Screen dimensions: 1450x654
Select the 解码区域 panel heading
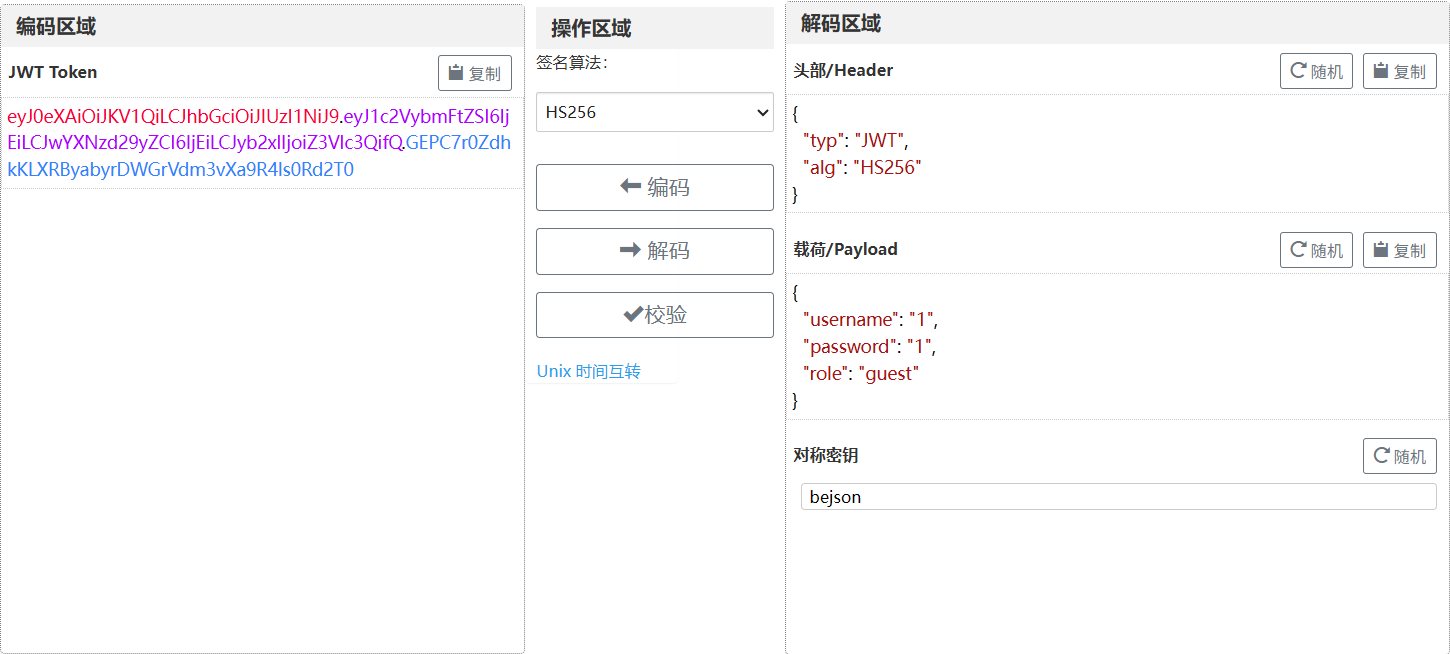[x=841, y=24]
